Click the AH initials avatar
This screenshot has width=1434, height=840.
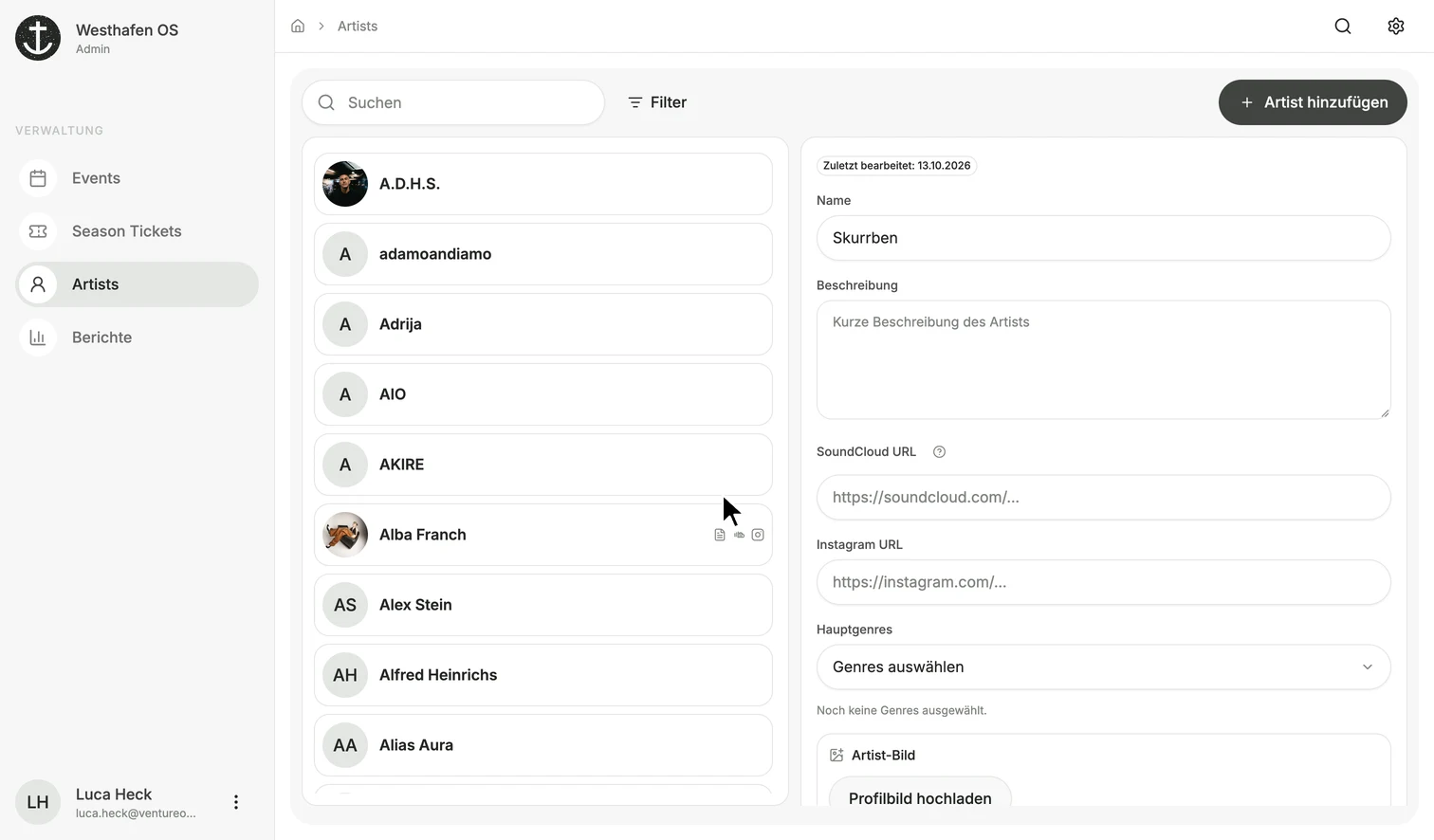click(345, 675)
